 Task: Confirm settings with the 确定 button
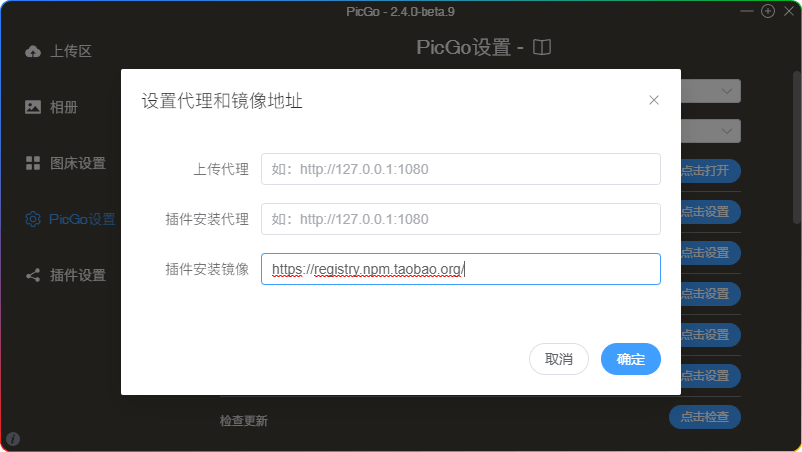[x=630, y=359]
